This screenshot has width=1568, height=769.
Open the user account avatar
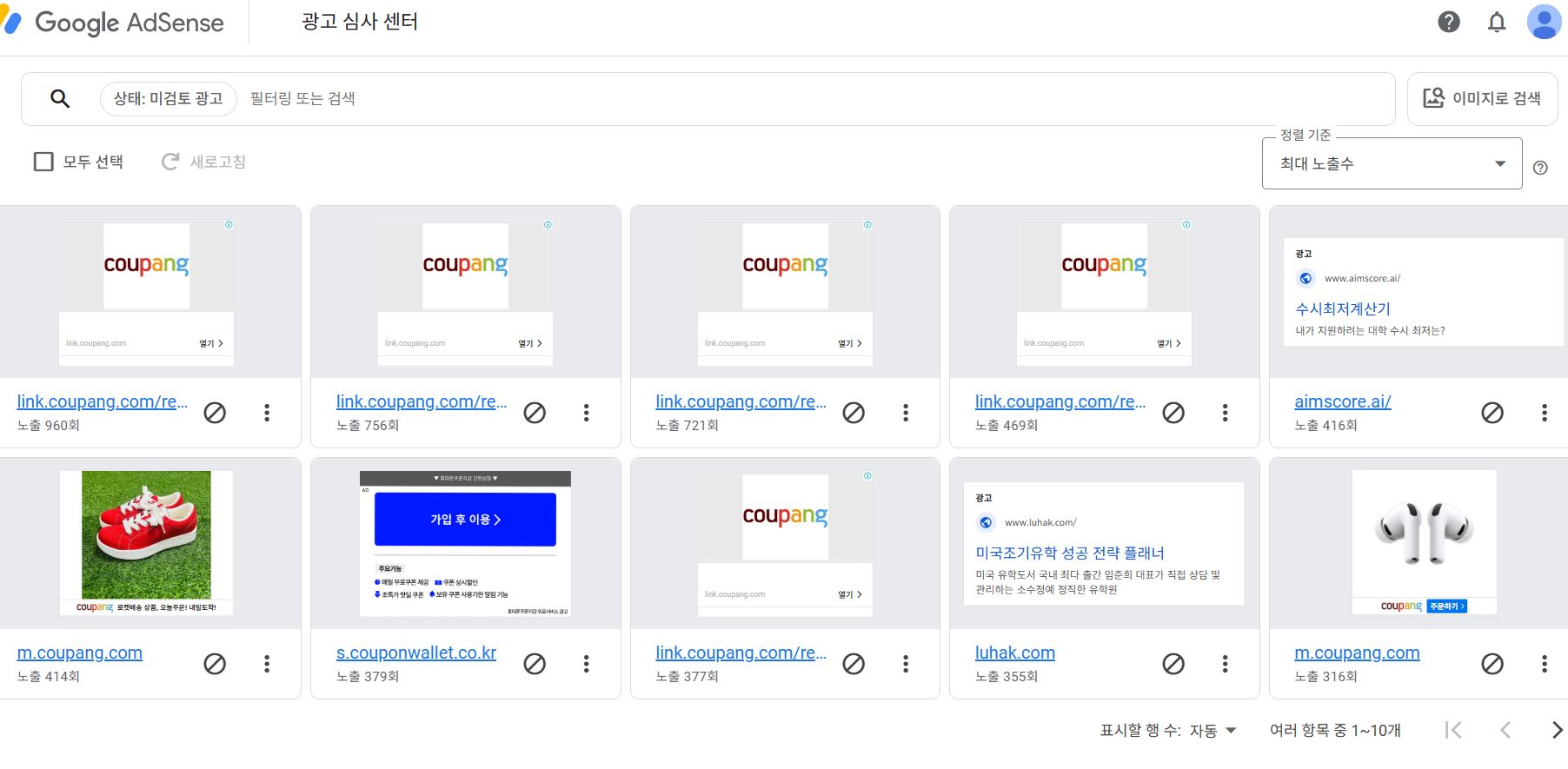pos(1544,22)
